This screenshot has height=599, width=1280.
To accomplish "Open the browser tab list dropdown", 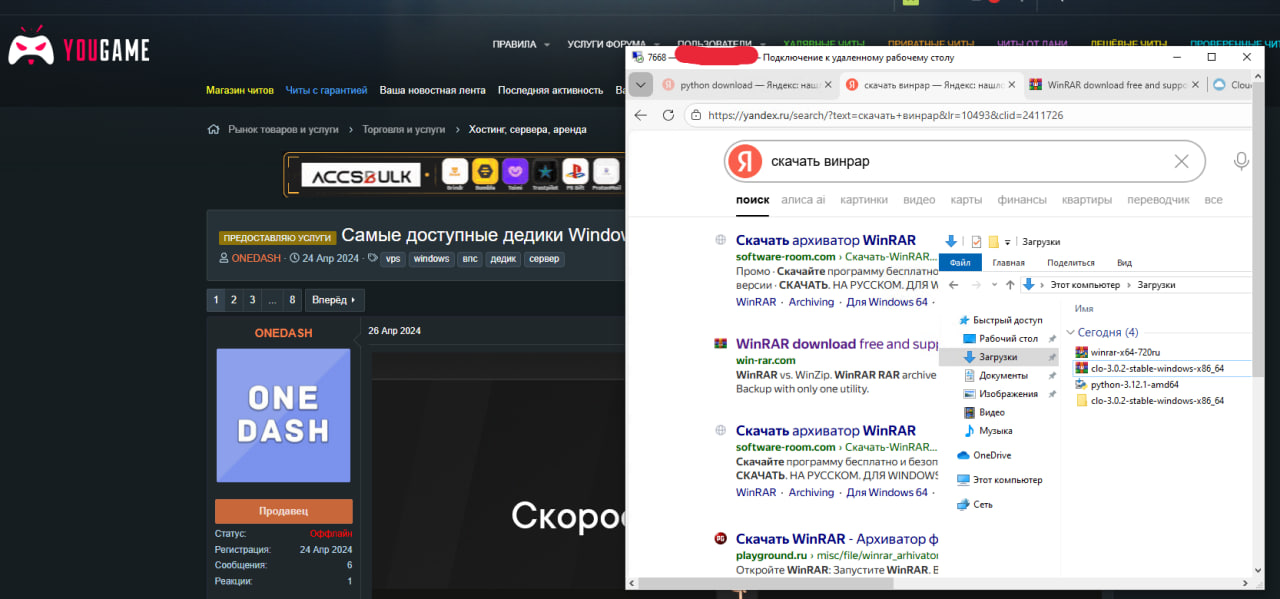I will pyautogui.click(x=641, y=85).
